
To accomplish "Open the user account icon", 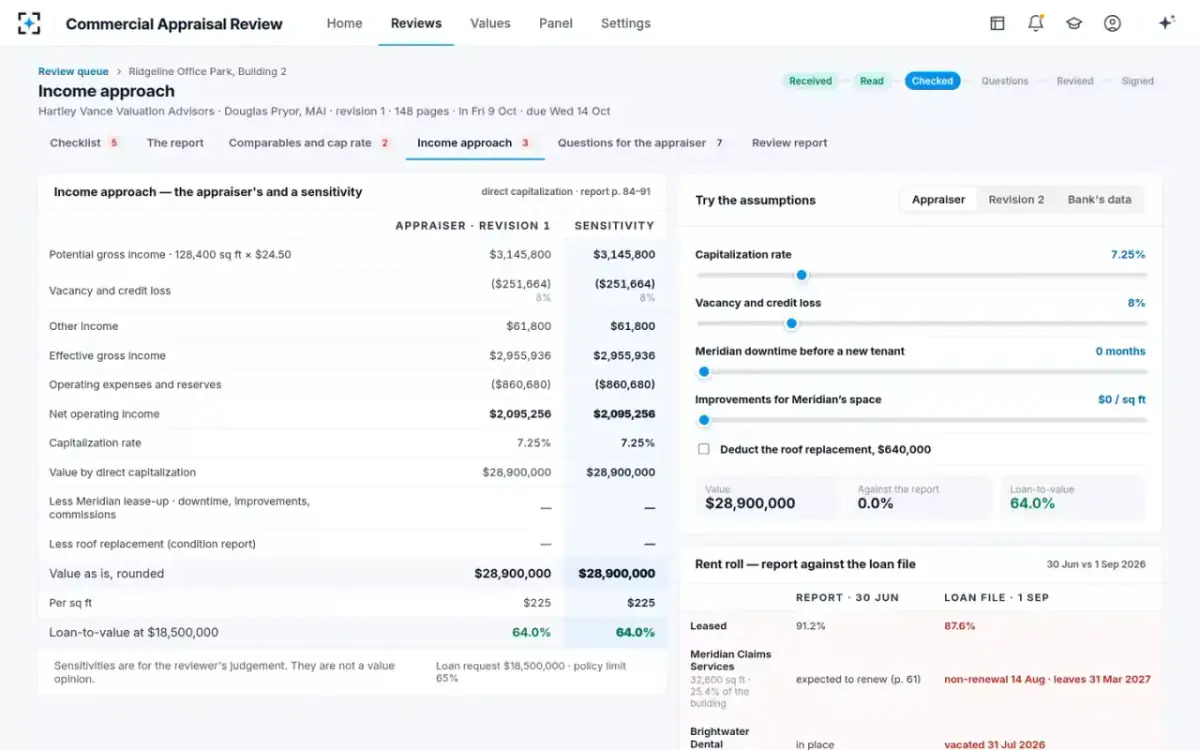I will [1112, 23].
